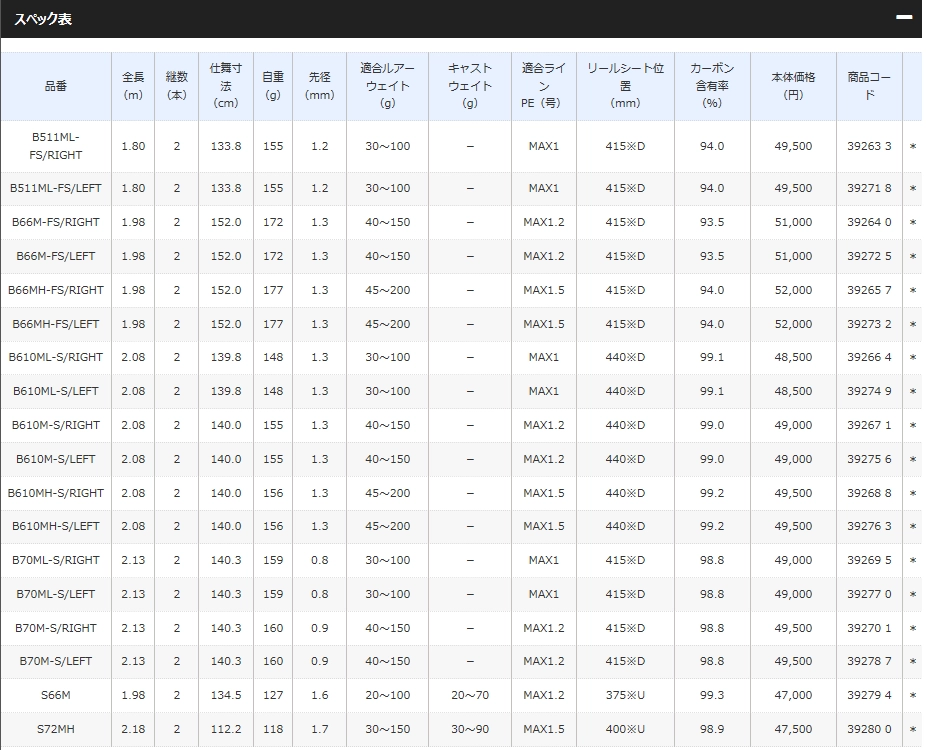The height and width of the screenshot is (750, 926).
Task: Click the 適合ルアーウェイト(g) column header
Action: point(387,86)
